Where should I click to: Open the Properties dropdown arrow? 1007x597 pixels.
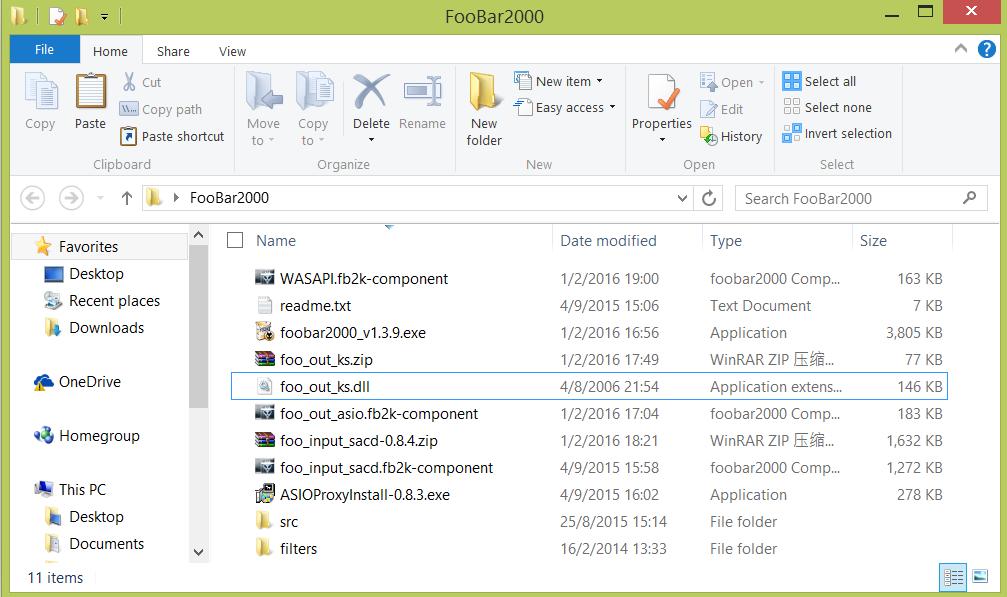click(661, 139)
